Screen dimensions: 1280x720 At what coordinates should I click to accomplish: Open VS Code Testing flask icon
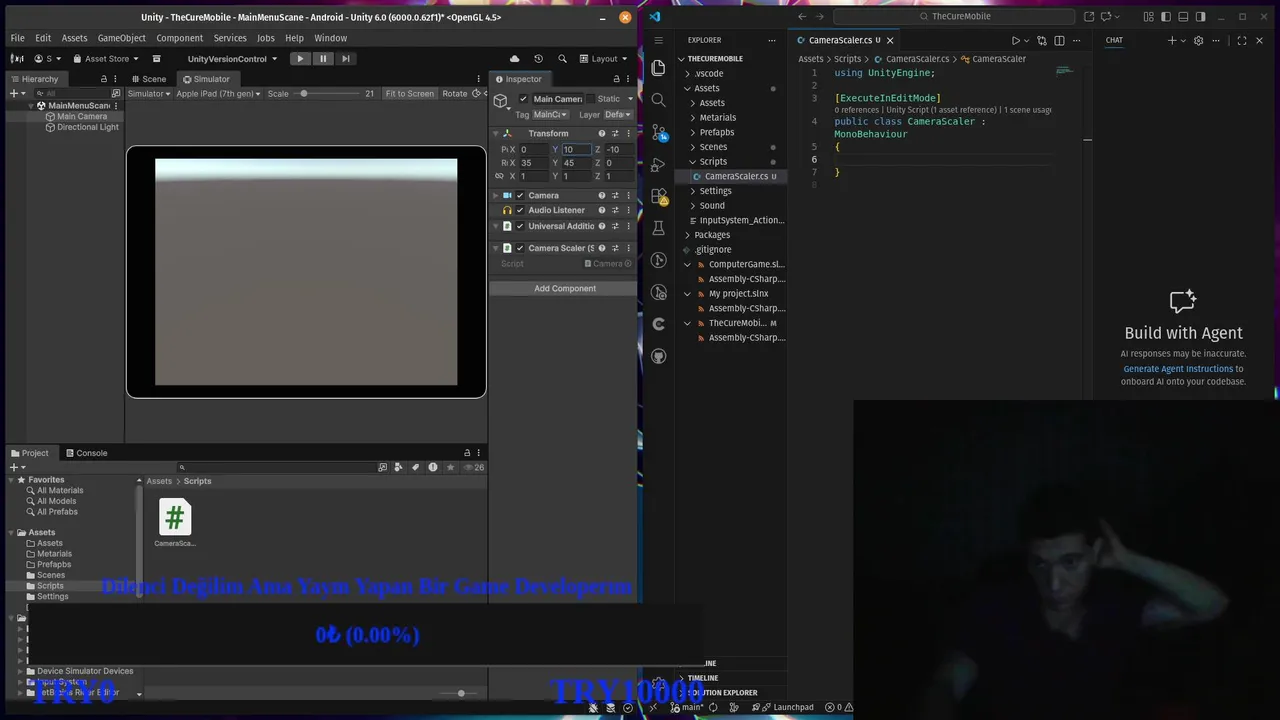pos(658,228)
